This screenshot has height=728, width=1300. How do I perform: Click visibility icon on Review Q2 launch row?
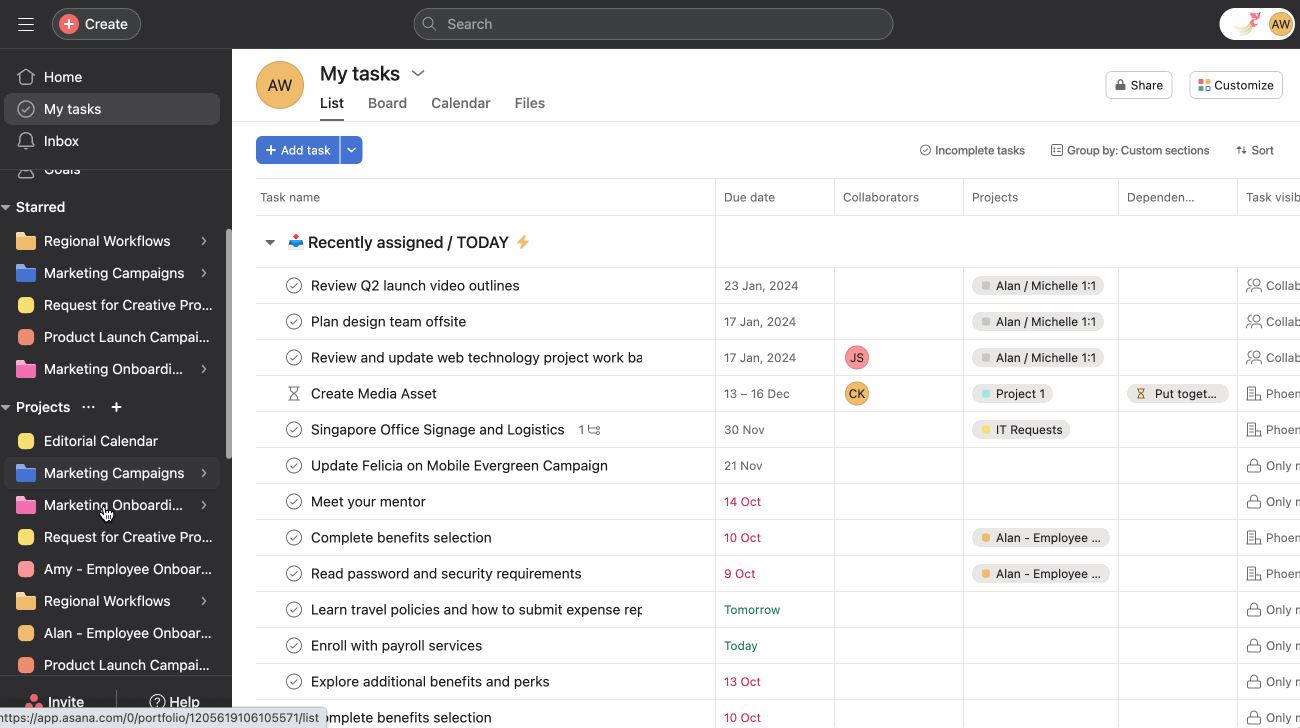click(x=1253, y=286)
